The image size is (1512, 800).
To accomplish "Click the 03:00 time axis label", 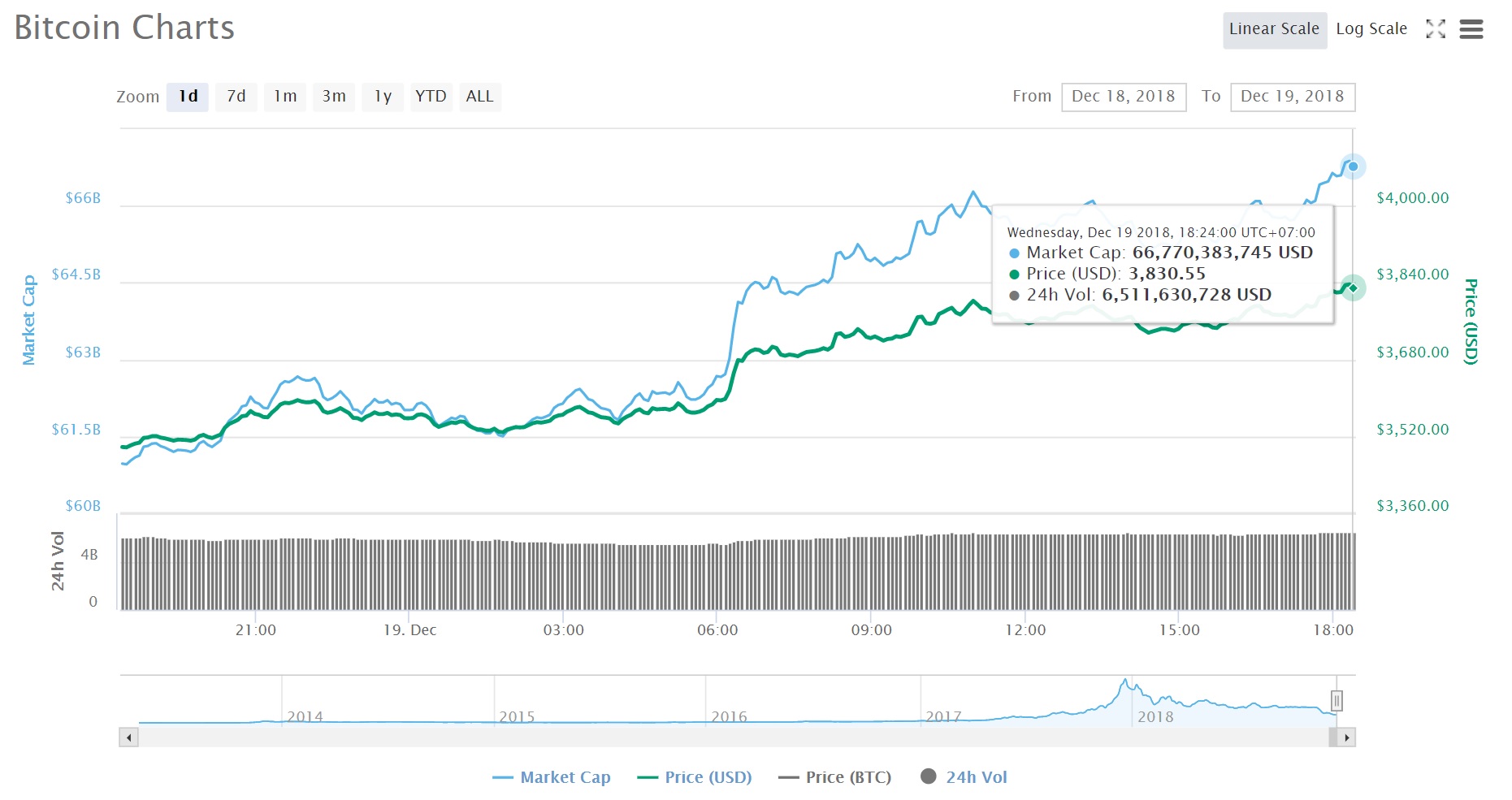I will tap(563, 630).
